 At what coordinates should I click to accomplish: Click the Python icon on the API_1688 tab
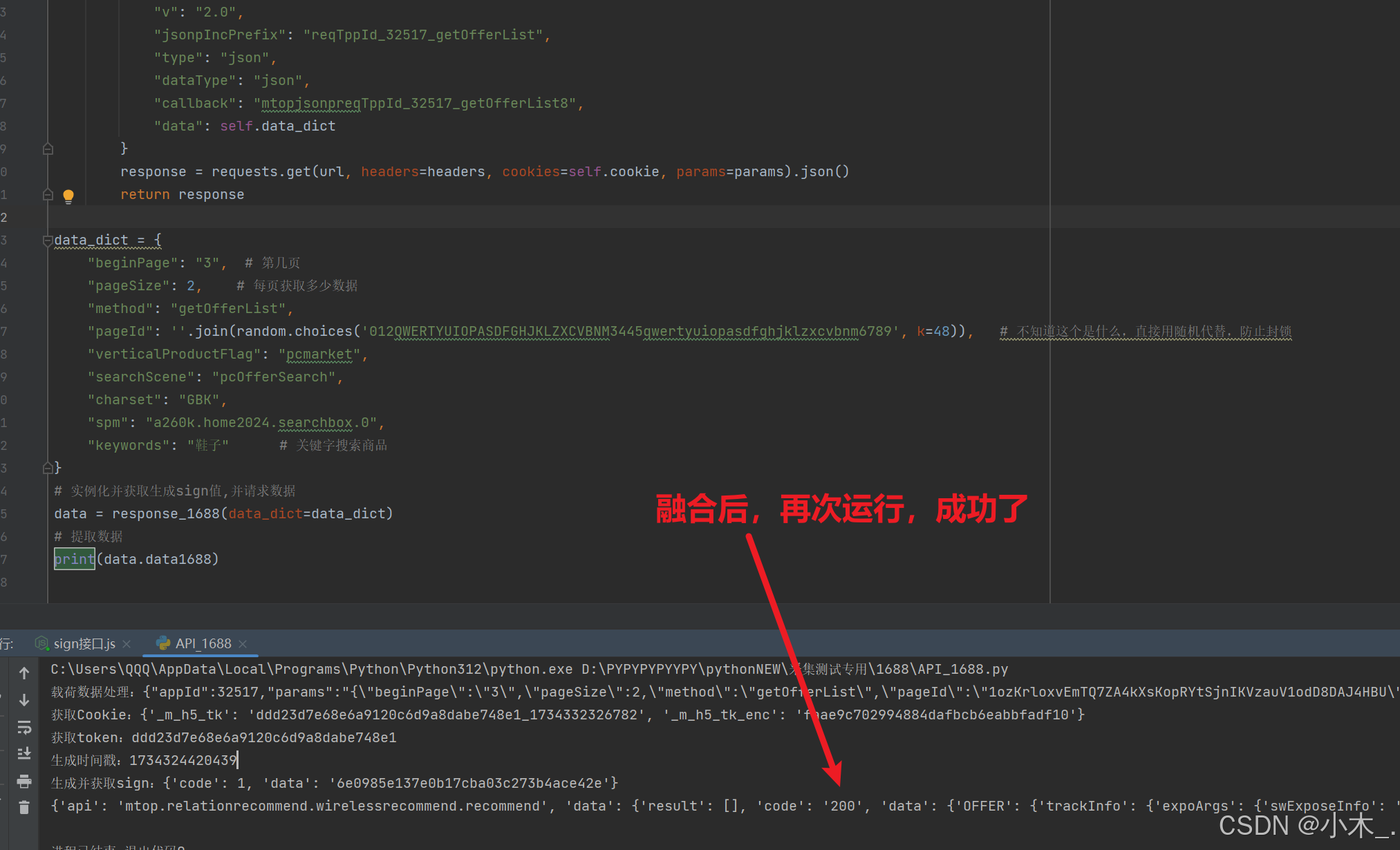pos(162,643)
